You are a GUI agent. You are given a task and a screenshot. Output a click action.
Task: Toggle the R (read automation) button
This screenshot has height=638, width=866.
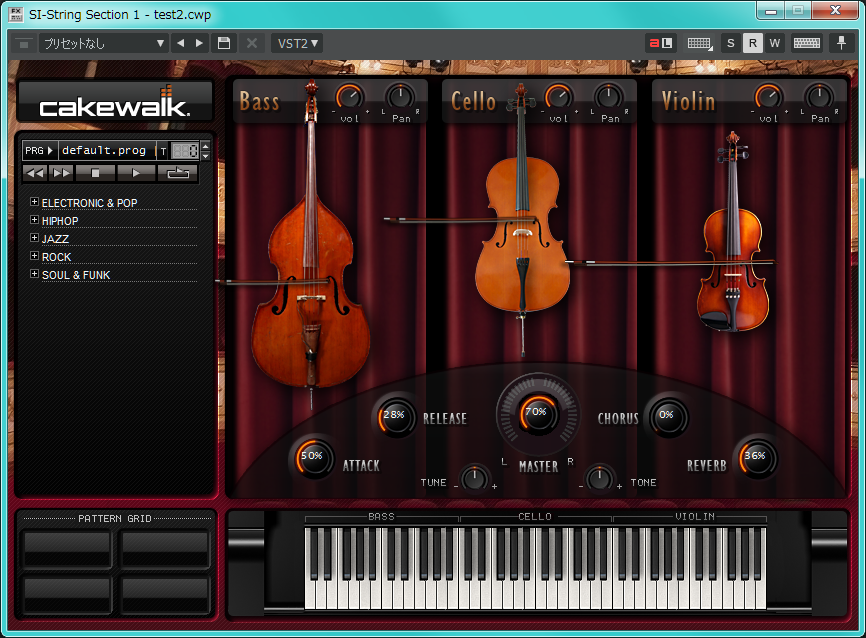point(752,43)
